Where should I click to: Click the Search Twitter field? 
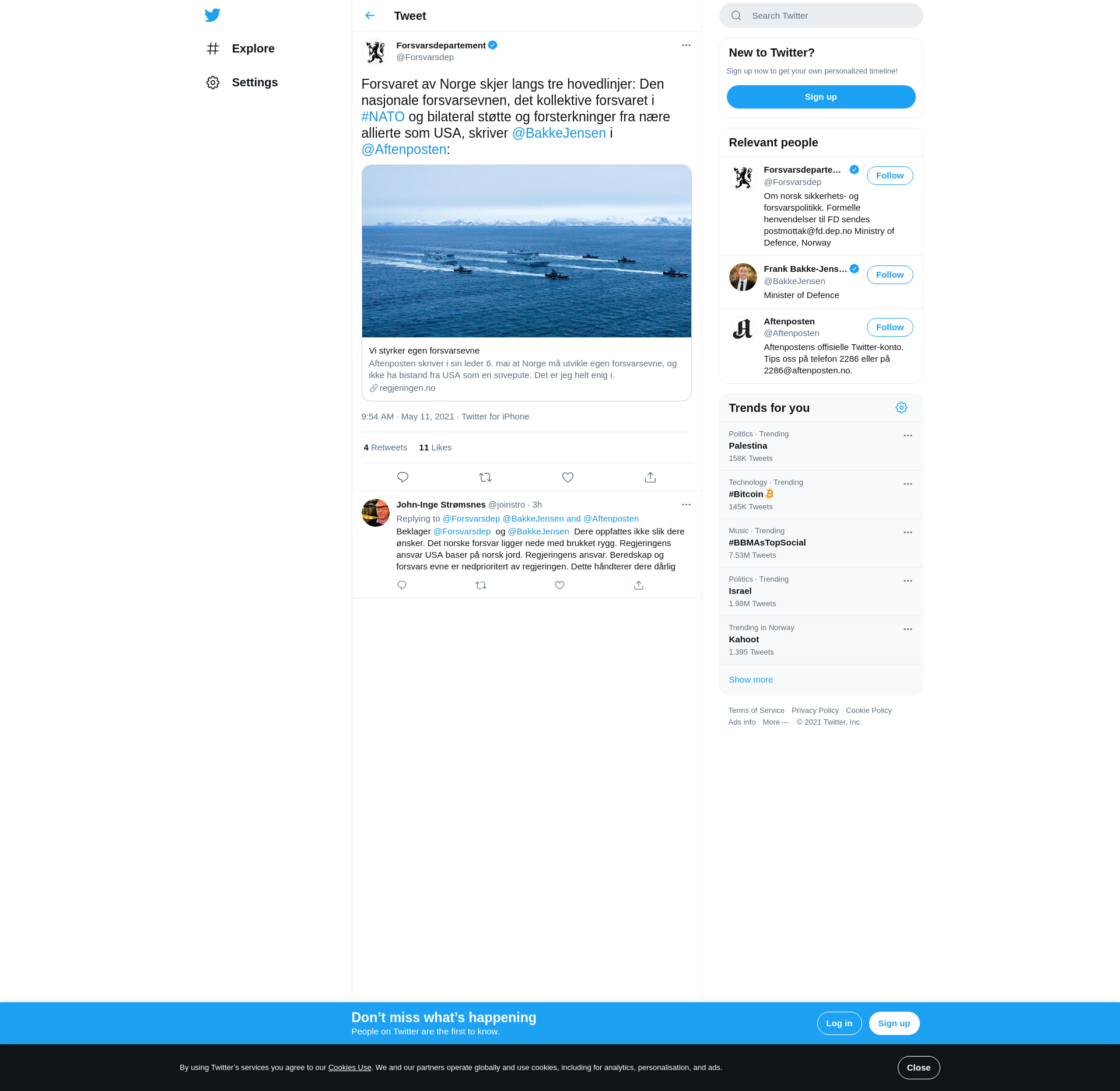828,16
